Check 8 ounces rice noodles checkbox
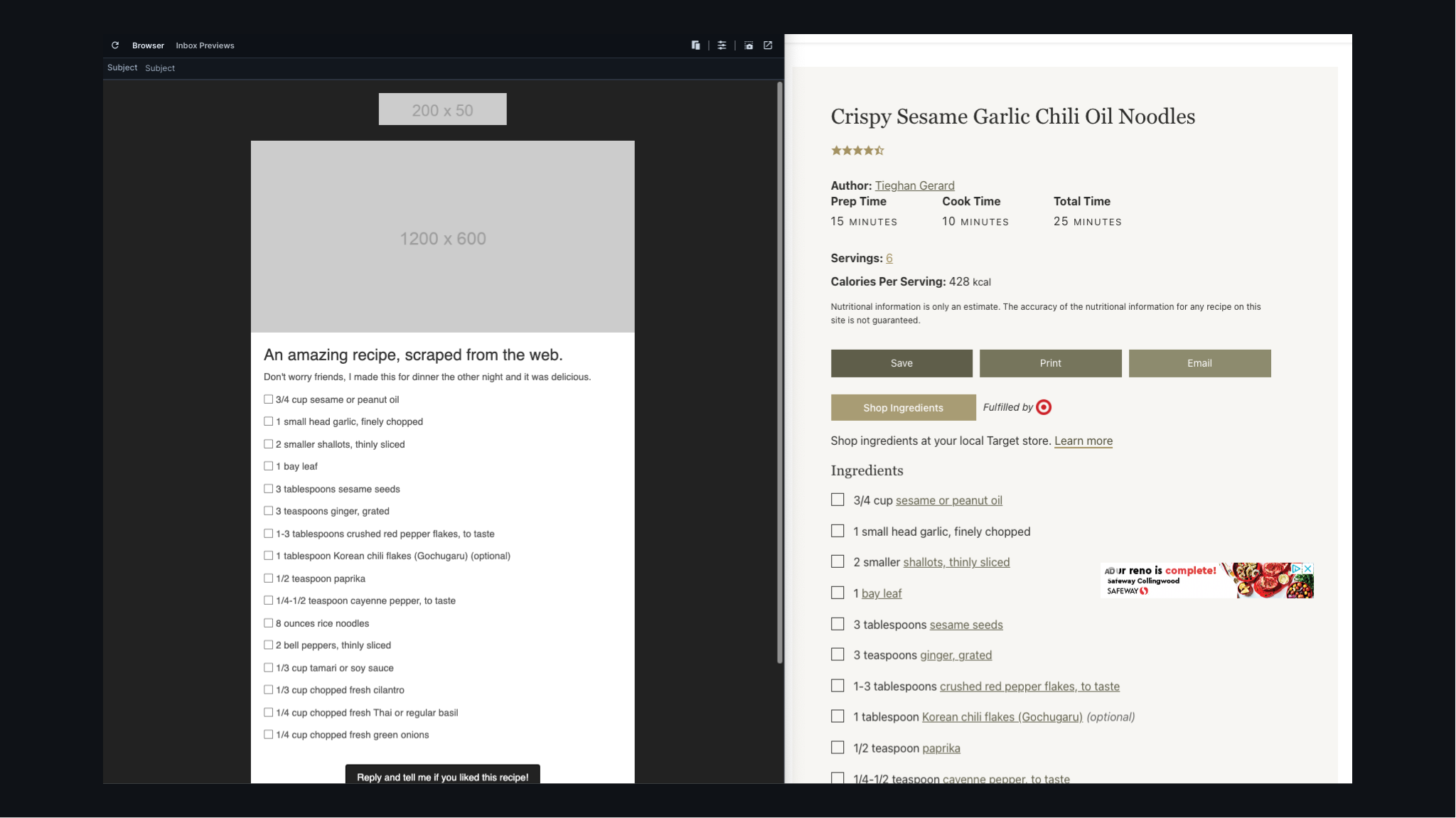Viewport: 1456px width, 818px height. [x=268, y=623]
